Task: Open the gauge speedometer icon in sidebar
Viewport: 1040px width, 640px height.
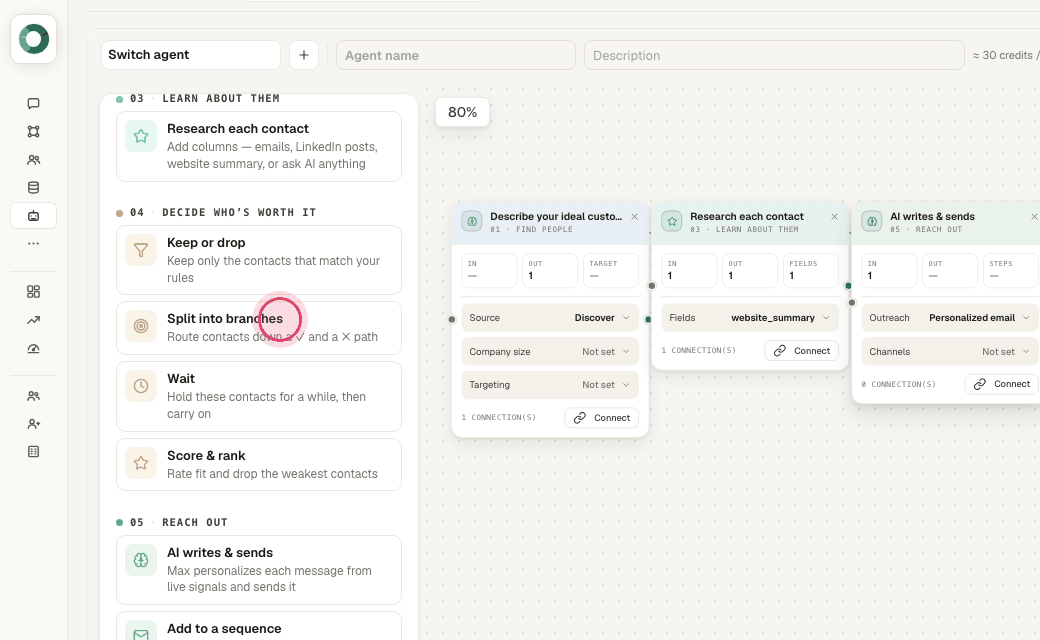Action: pyautogui.click(x=33, y=349)
